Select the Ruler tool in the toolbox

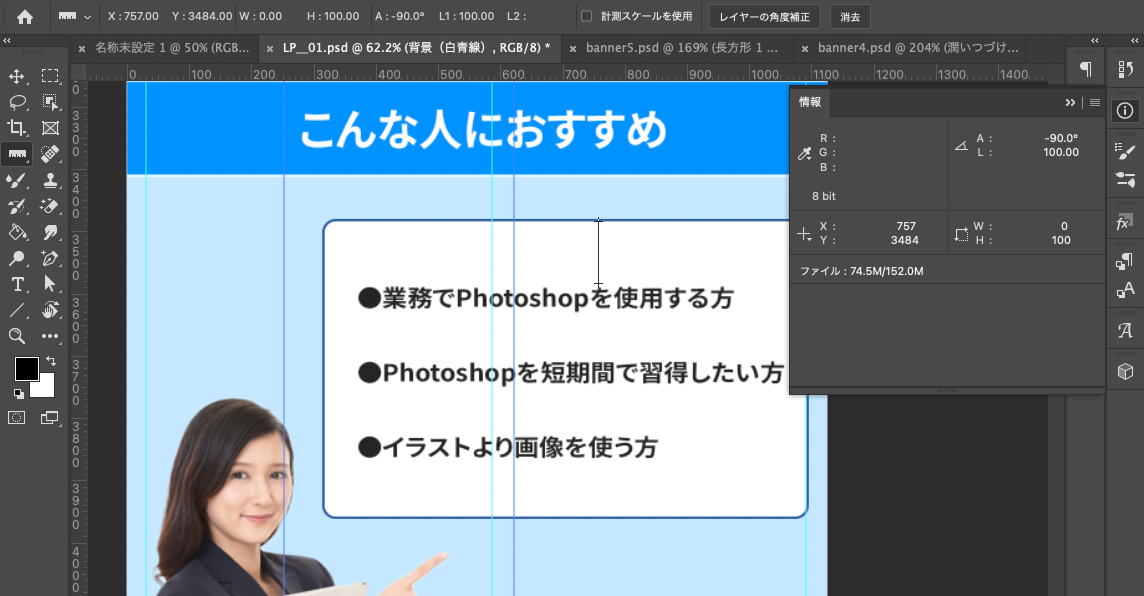tap(17, 154)
